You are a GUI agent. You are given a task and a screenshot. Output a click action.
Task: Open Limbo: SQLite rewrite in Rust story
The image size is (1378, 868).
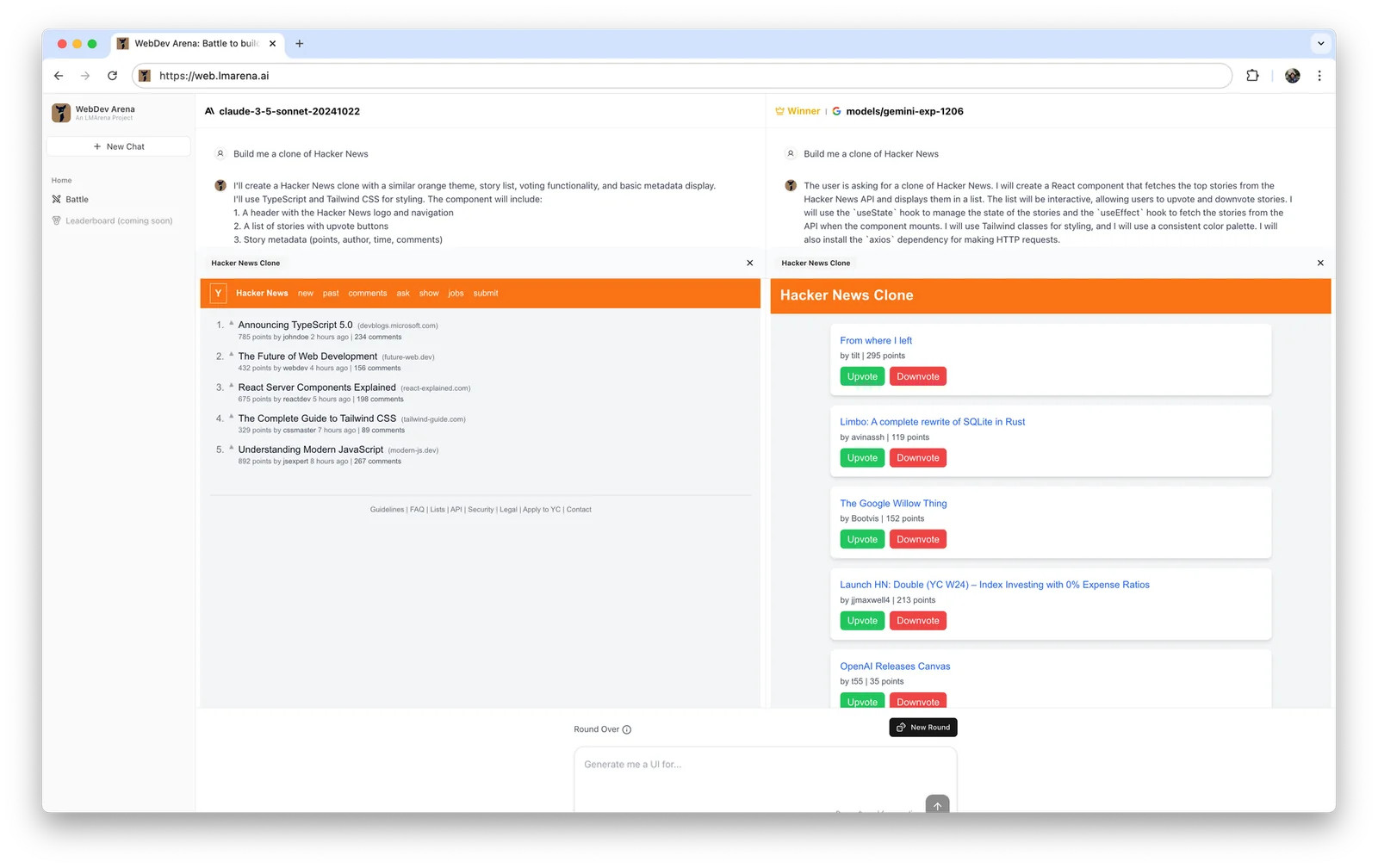coord(933,421)
